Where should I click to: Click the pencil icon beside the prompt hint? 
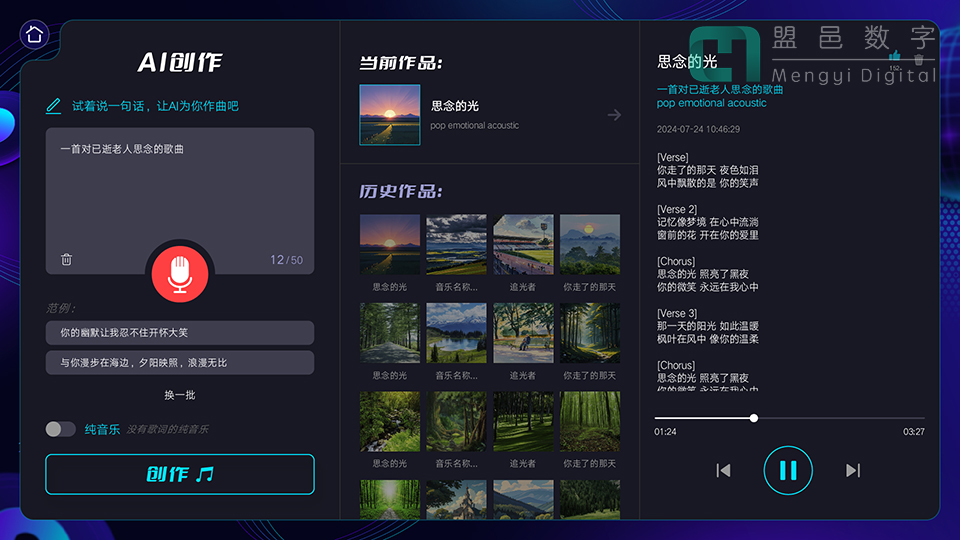(x=54, y=106)
